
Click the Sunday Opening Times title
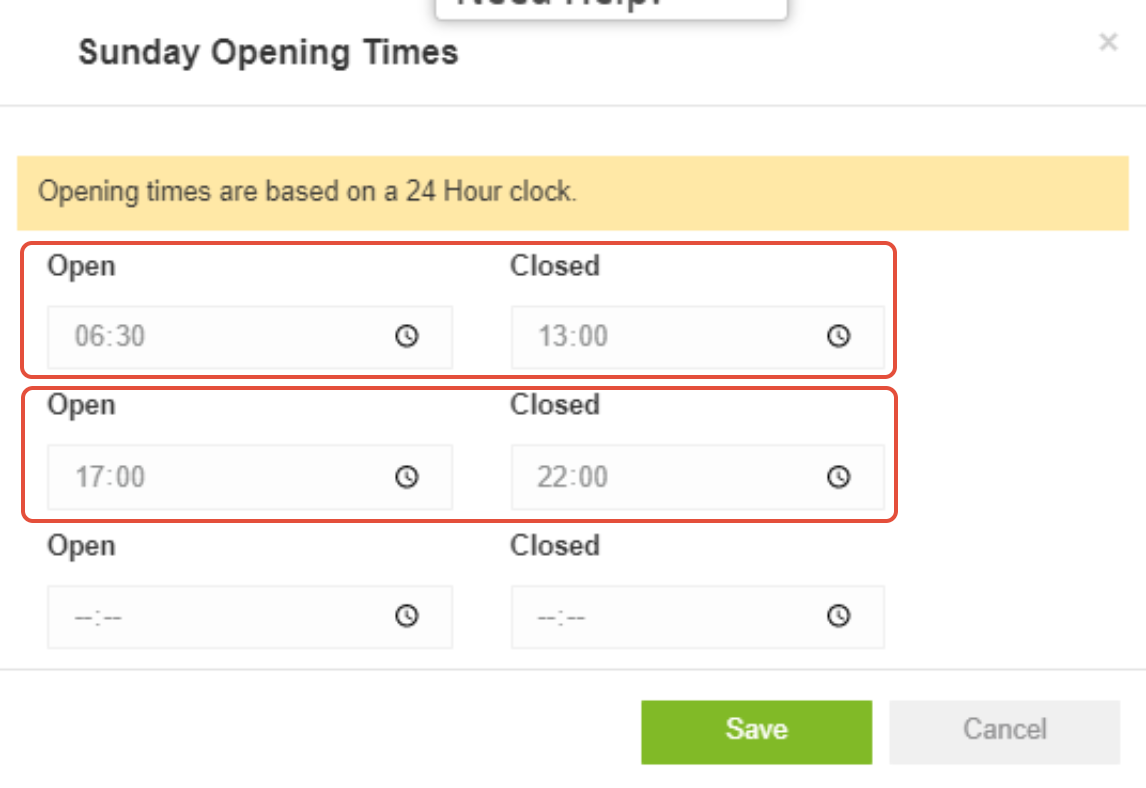coord(268,52)
